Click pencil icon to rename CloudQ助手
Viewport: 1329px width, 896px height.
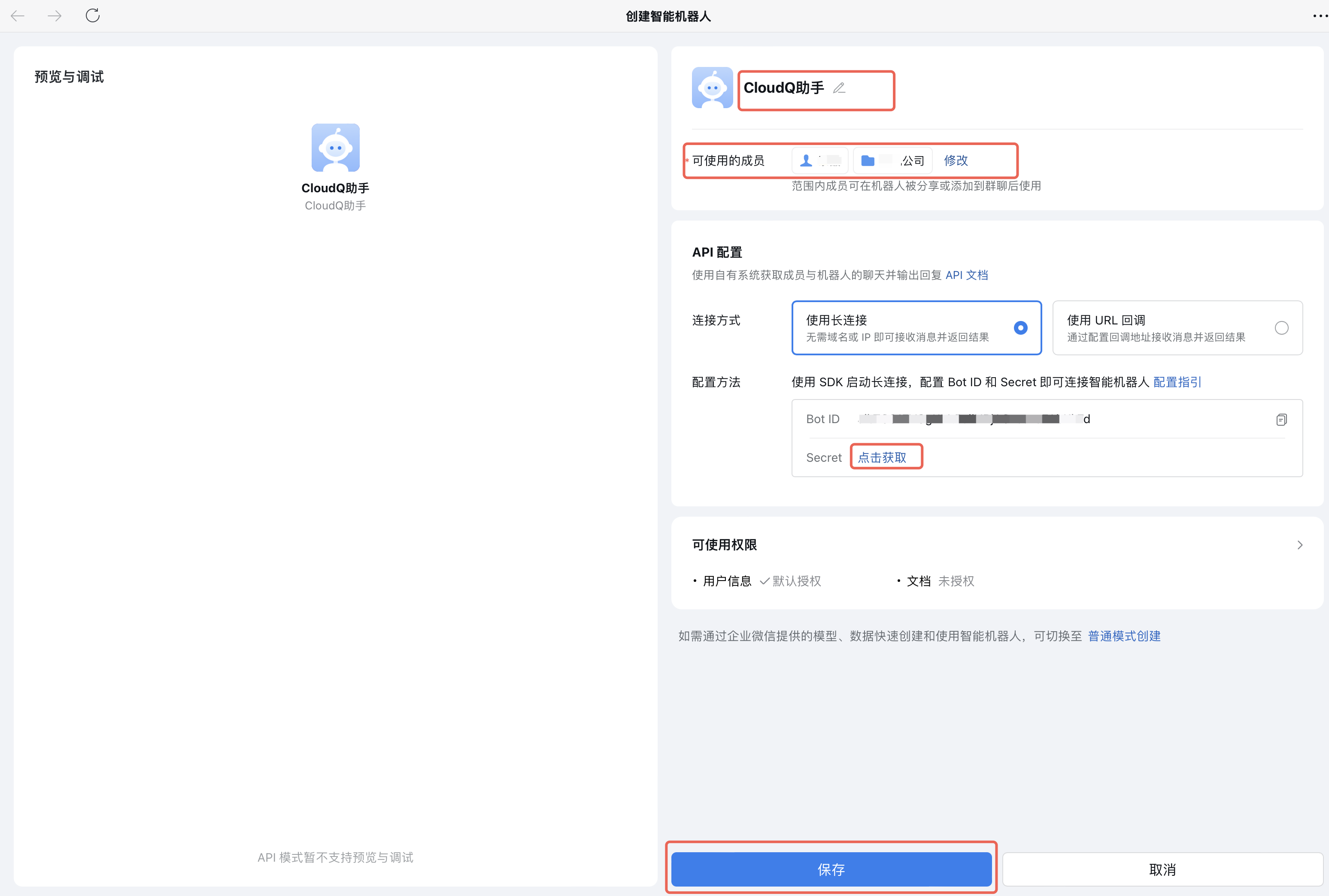[838, 88]
